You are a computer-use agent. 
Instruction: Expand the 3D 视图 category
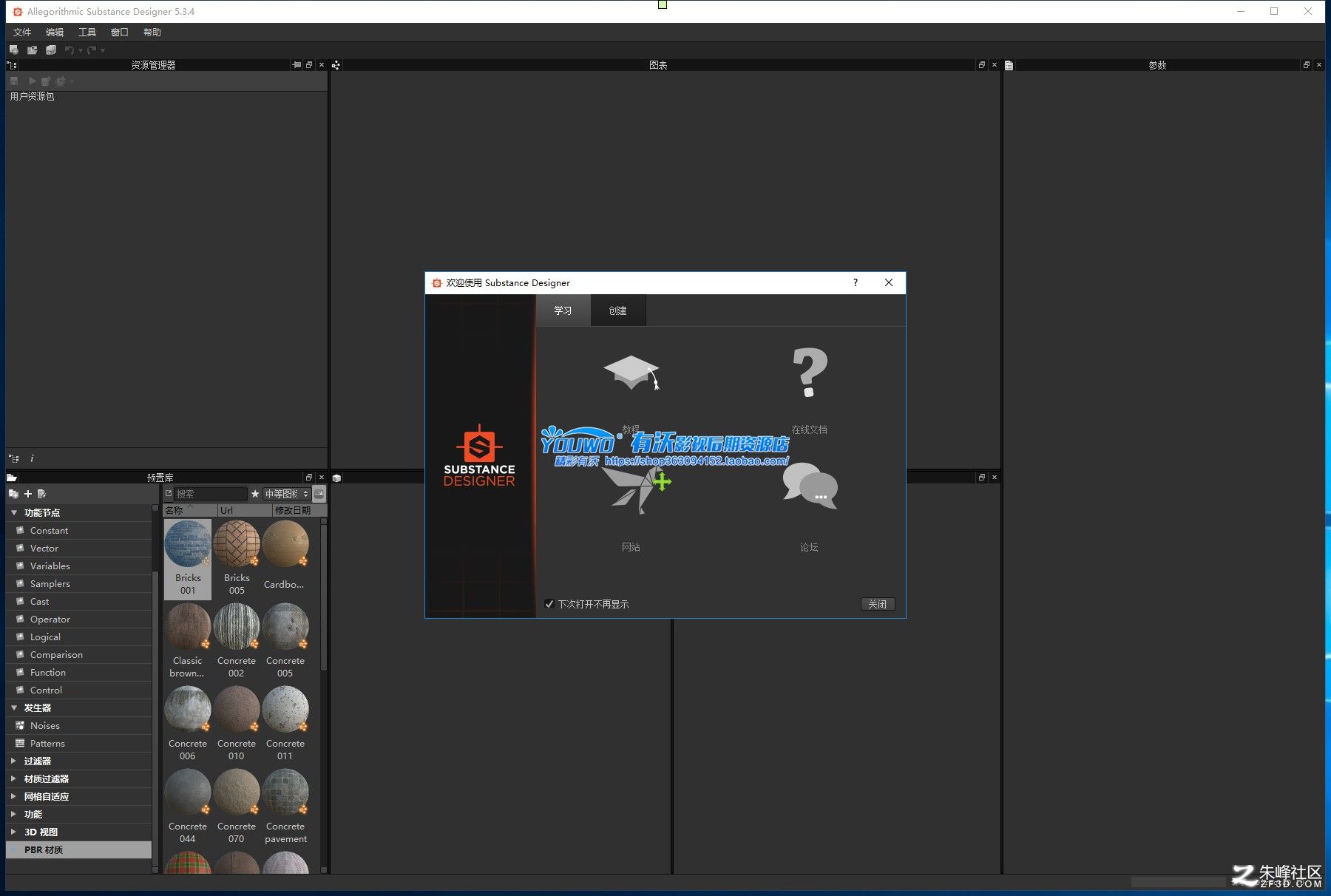[13, 832]
